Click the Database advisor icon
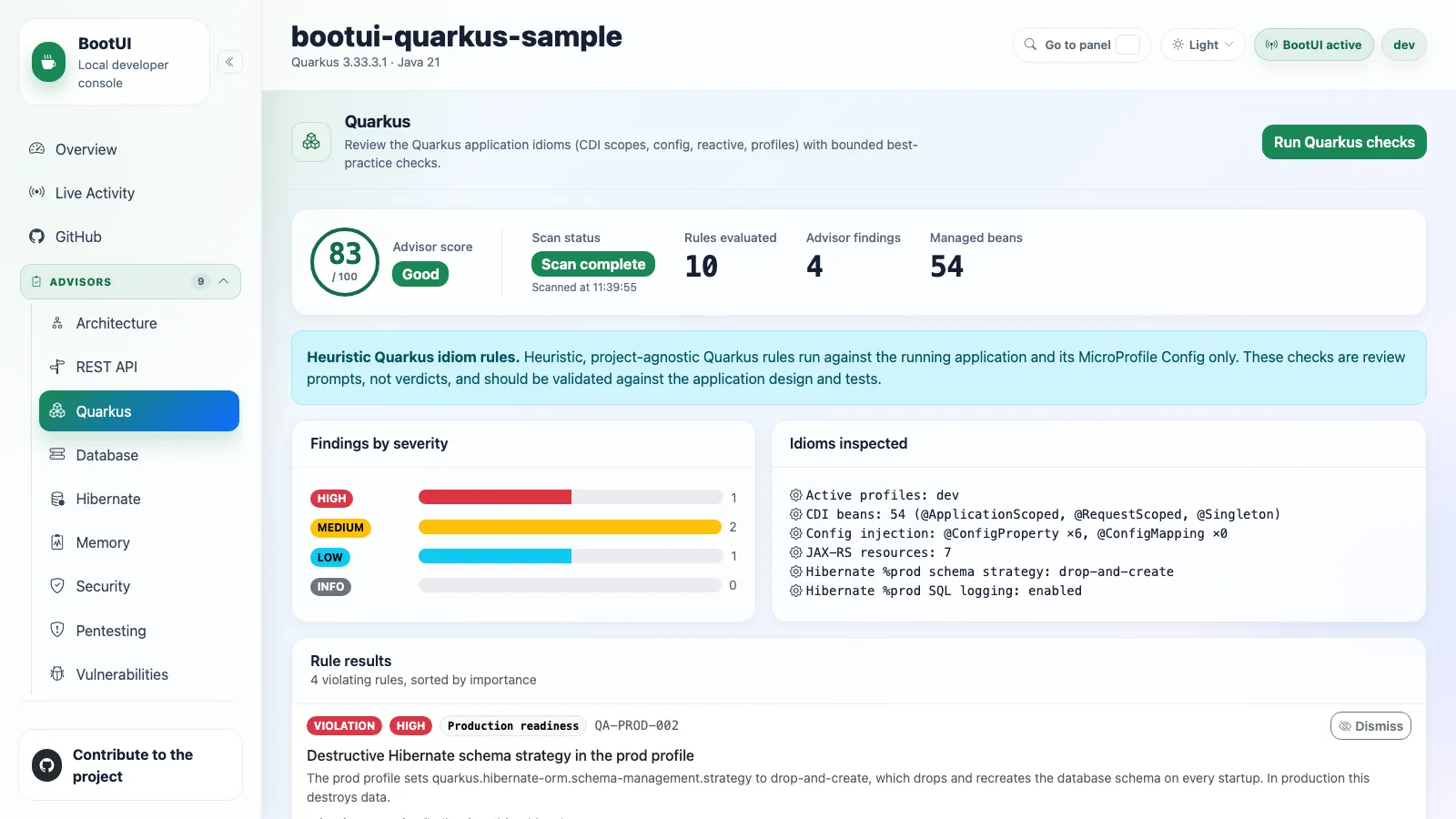 coord(57,454)
